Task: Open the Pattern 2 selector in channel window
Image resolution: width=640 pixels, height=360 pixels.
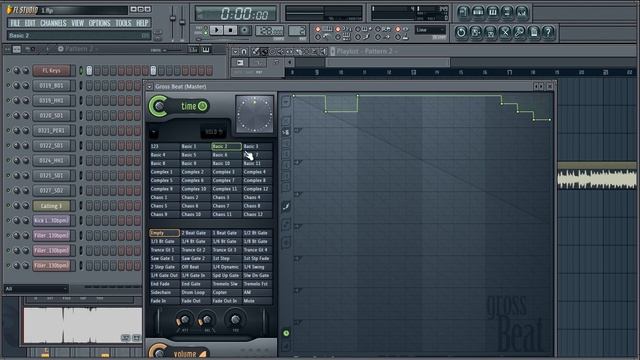Action: pyautogui.click(x=82, y=49)
